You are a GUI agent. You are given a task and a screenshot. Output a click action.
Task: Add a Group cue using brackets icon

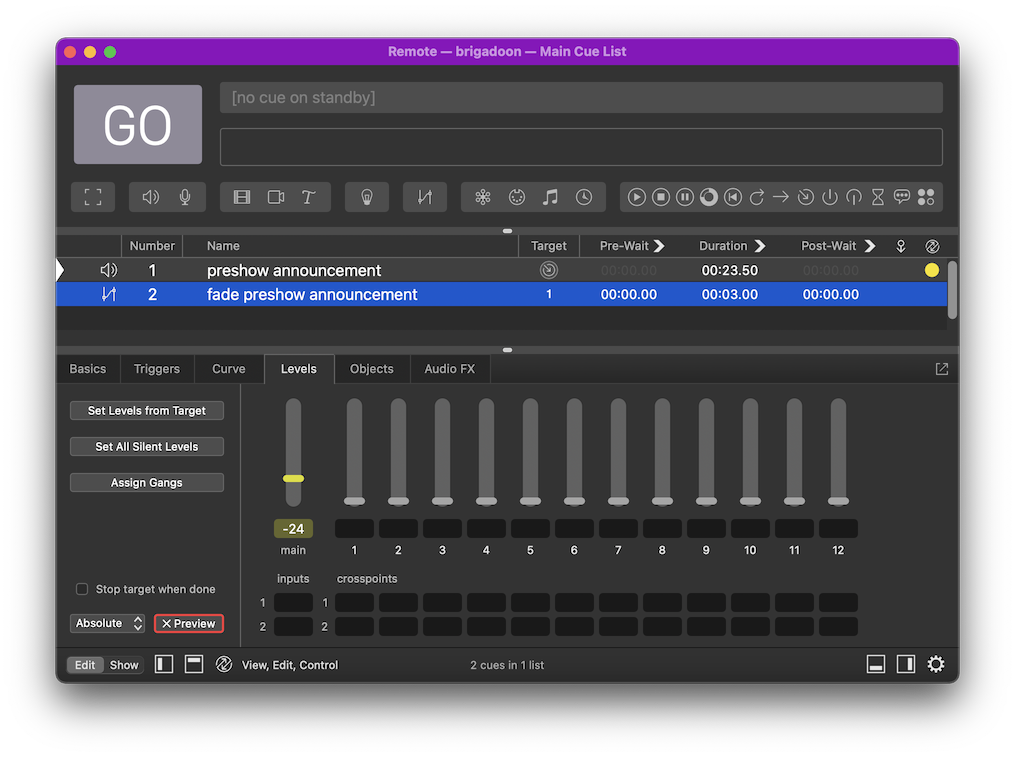[93, 197]
